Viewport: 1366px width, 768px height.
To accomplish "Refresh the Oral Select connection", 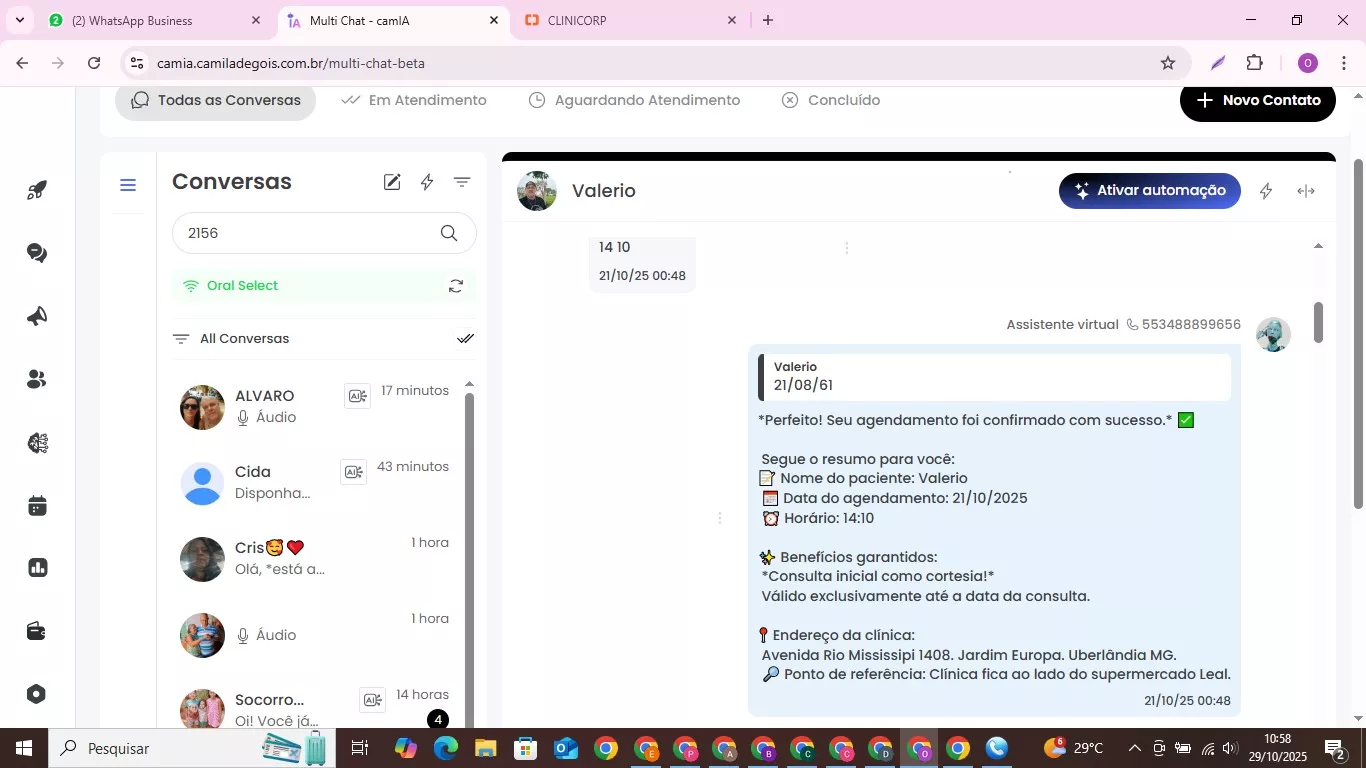I will point(456,286).
